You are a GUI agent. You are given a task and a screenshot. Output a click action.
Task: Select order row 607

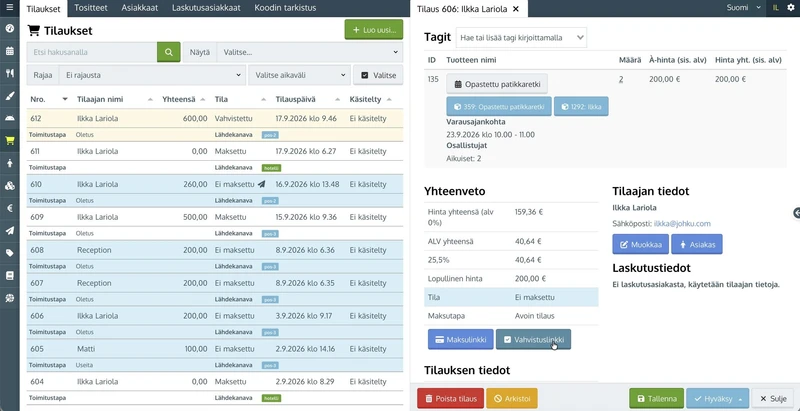[215, 283]
